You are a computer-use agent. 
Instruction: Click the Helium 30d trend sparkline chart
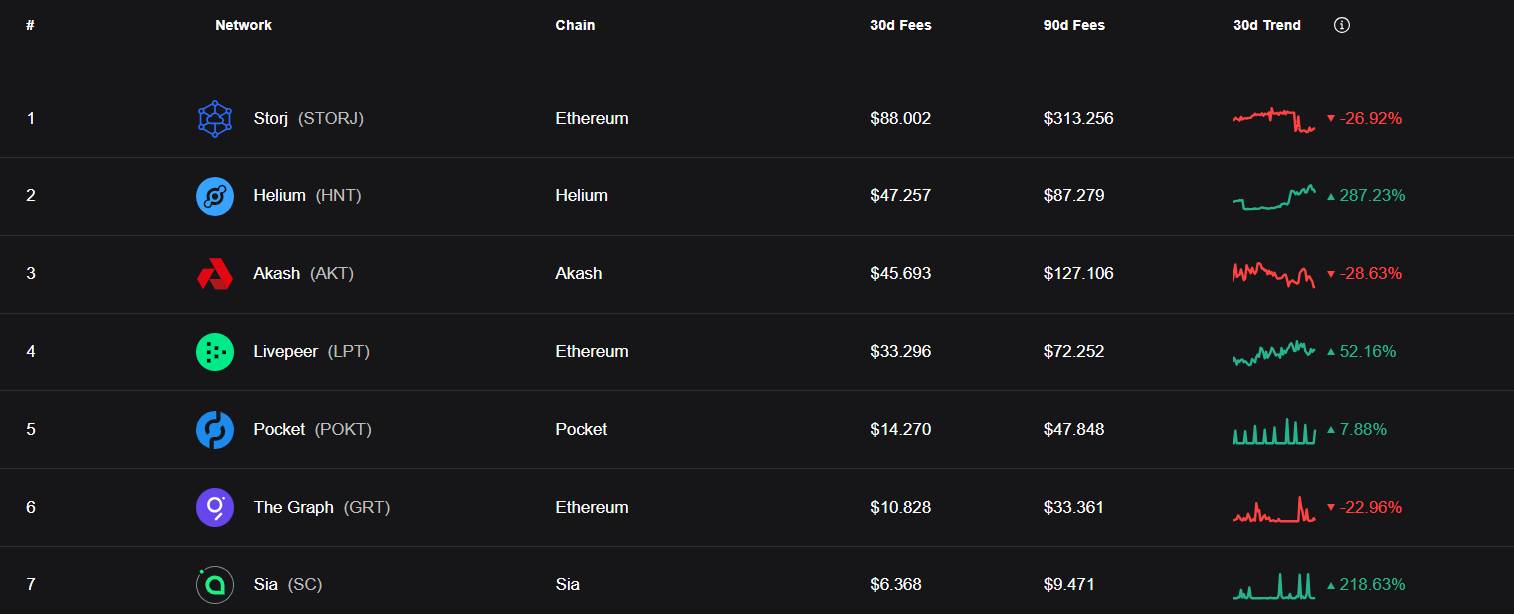coord(1274,197)
